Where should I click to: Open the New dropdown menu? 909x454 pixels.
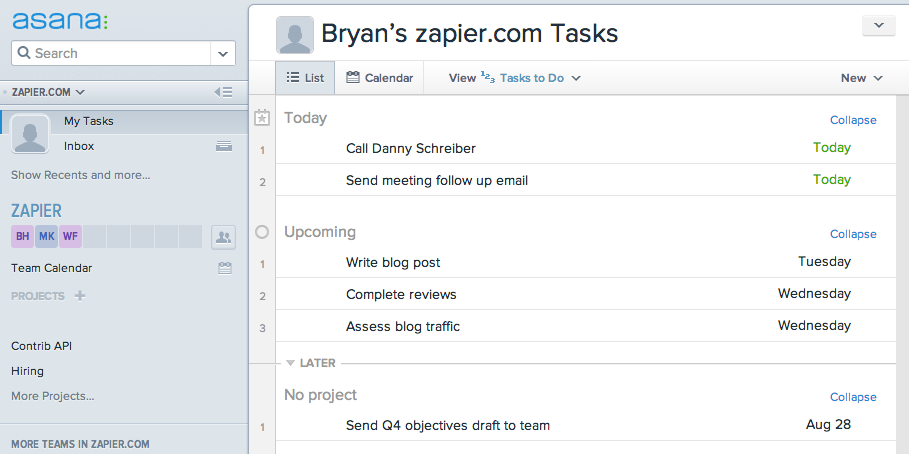click(861, 78)
